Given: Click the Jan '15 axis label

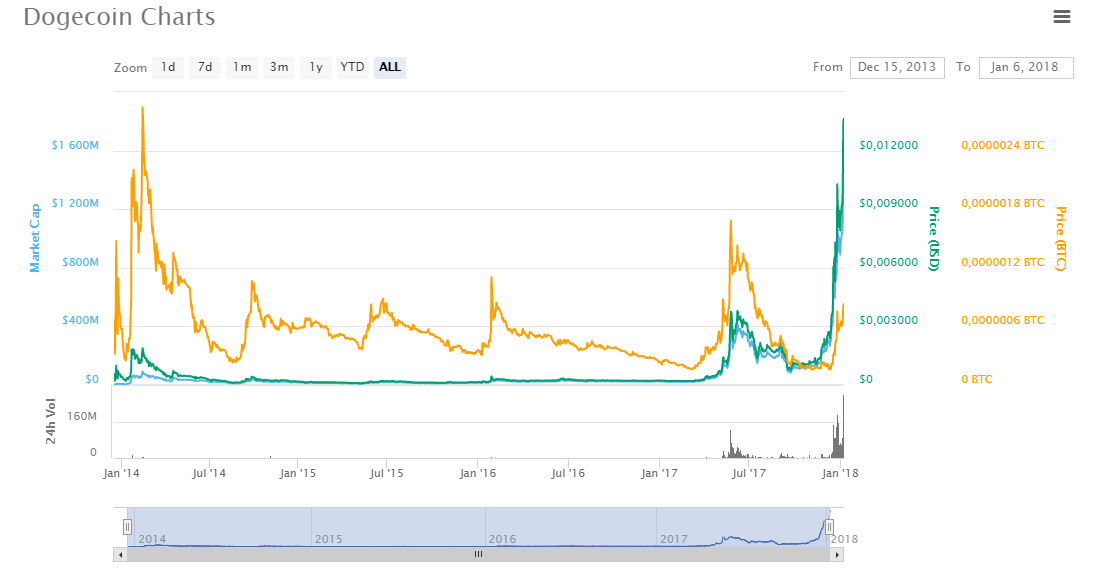Looking at the screenshot, I should coord(298,473).
